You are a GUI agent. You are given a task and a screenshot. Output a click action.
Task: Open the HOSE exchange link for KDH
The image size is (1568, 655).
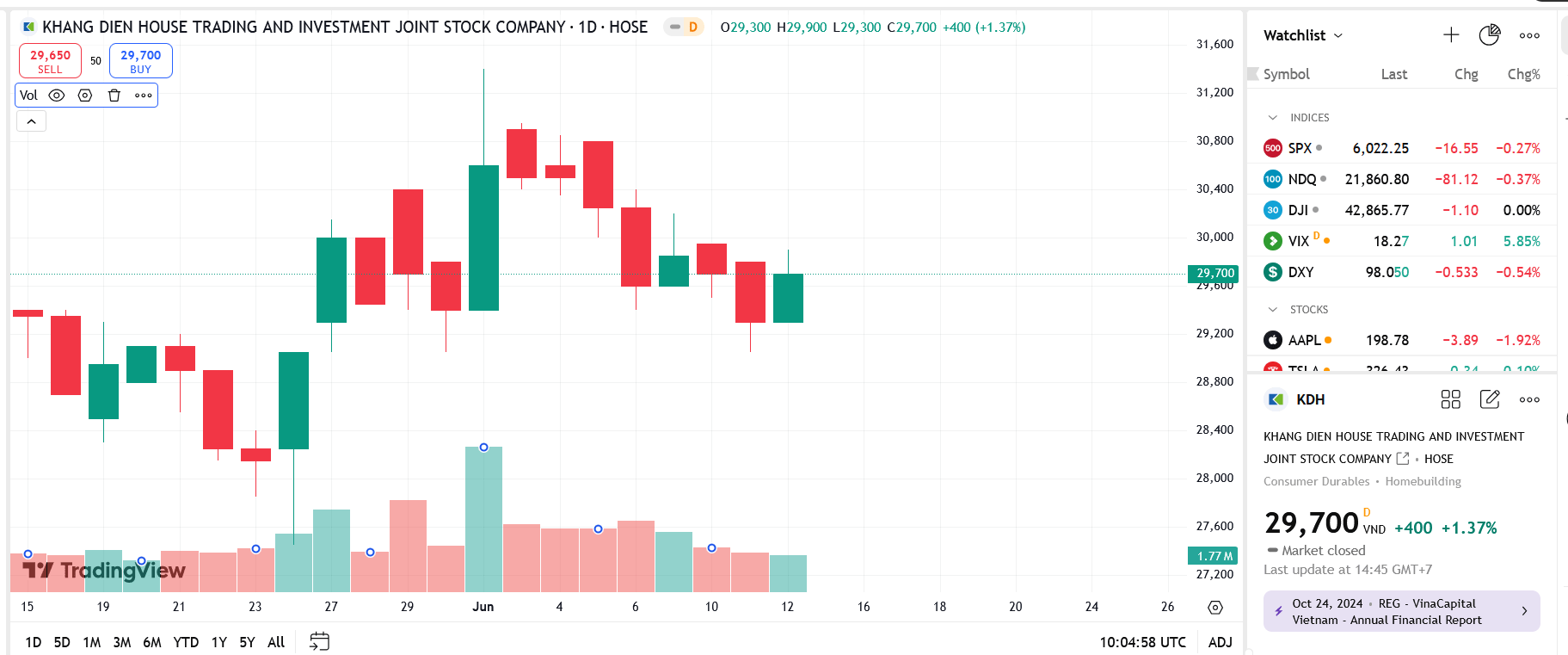1403,459
